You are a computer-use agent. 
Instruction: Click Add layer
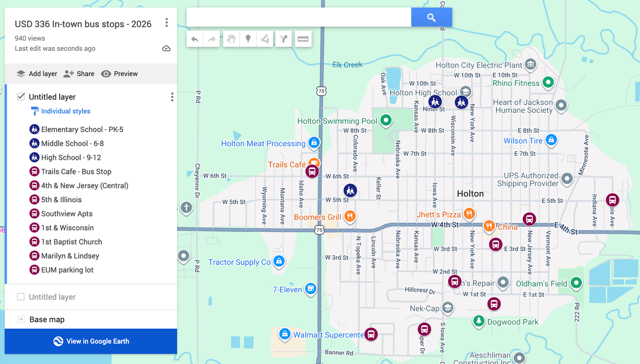(37, 74)
